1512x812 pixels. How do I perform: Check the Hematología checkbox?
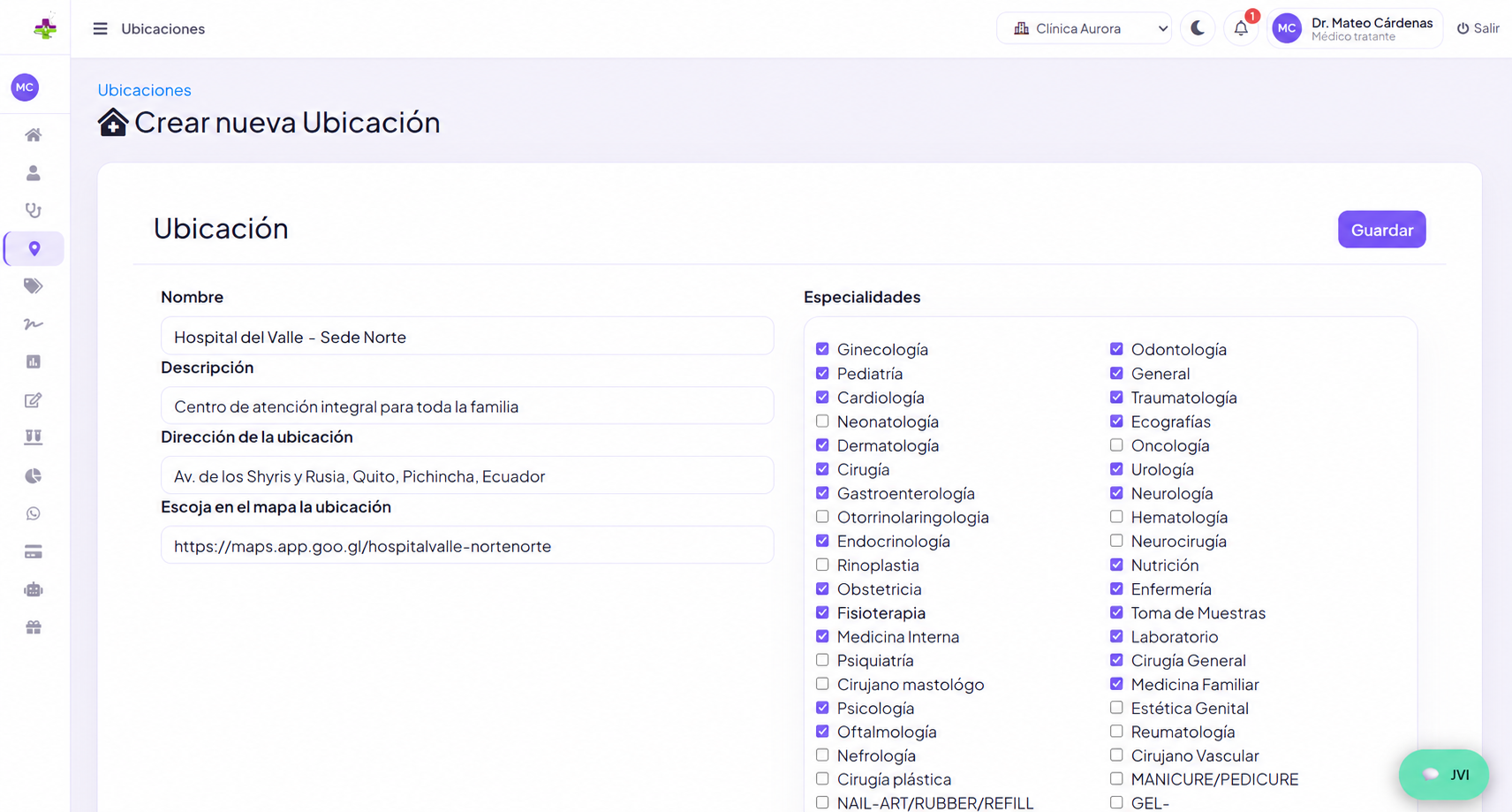tap(1116, 517)
